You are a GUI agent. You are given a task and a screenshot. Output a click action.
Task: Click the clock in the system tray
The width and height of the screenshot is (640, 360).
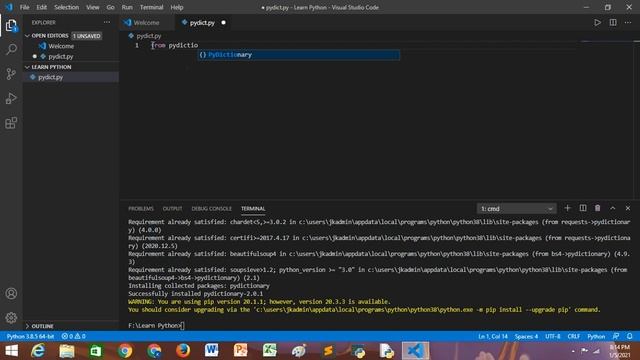(x=619, y=351)
